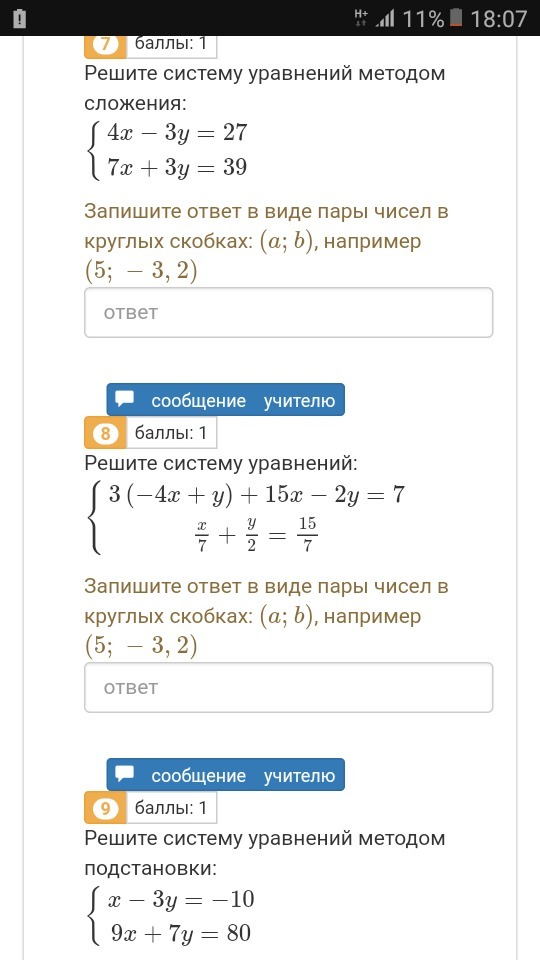
Task: Click 'баллы: 1' label of question 8
Action: coord(171,433)
